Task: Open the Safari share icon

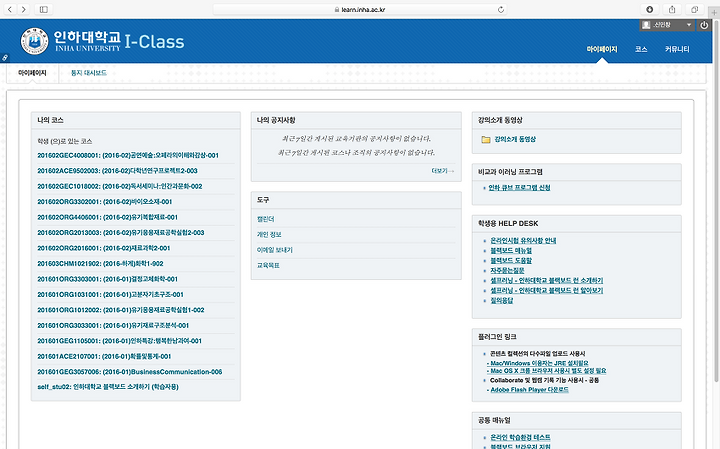Action: (x=672, y=9)
